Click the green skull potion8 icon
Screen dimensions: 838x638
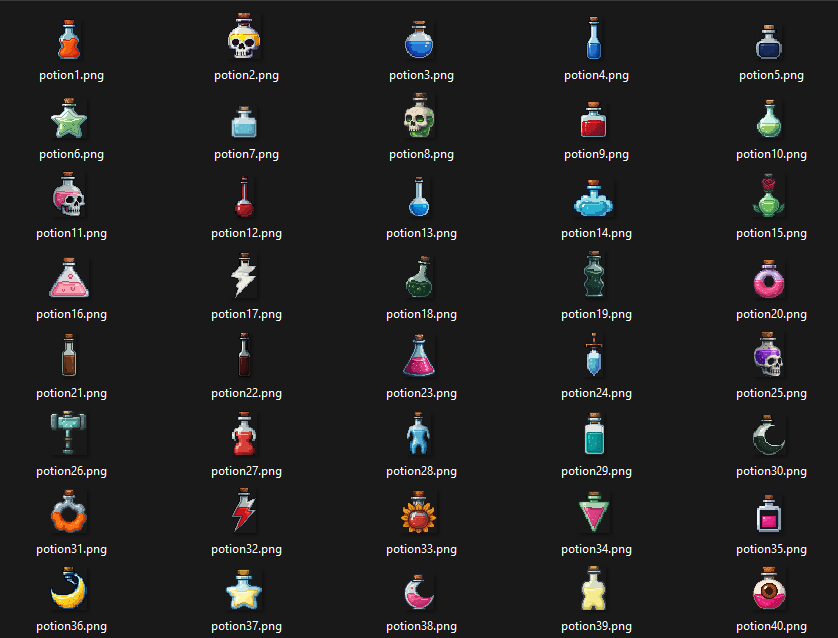[x=419, y=115]
